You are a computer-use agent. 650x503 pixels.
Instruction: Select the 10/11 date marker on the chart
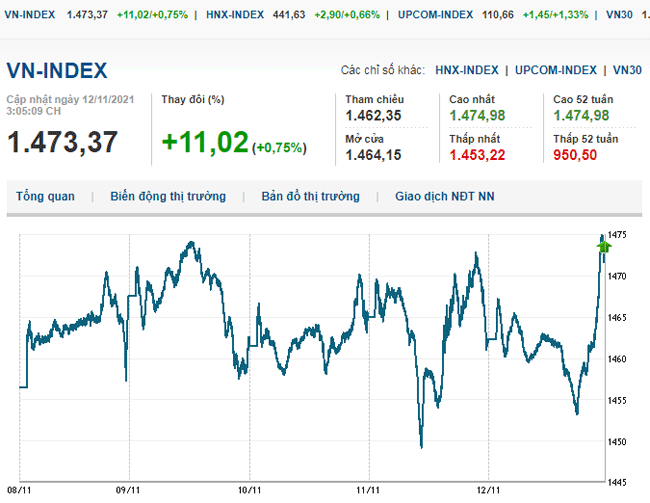[249, 491]
